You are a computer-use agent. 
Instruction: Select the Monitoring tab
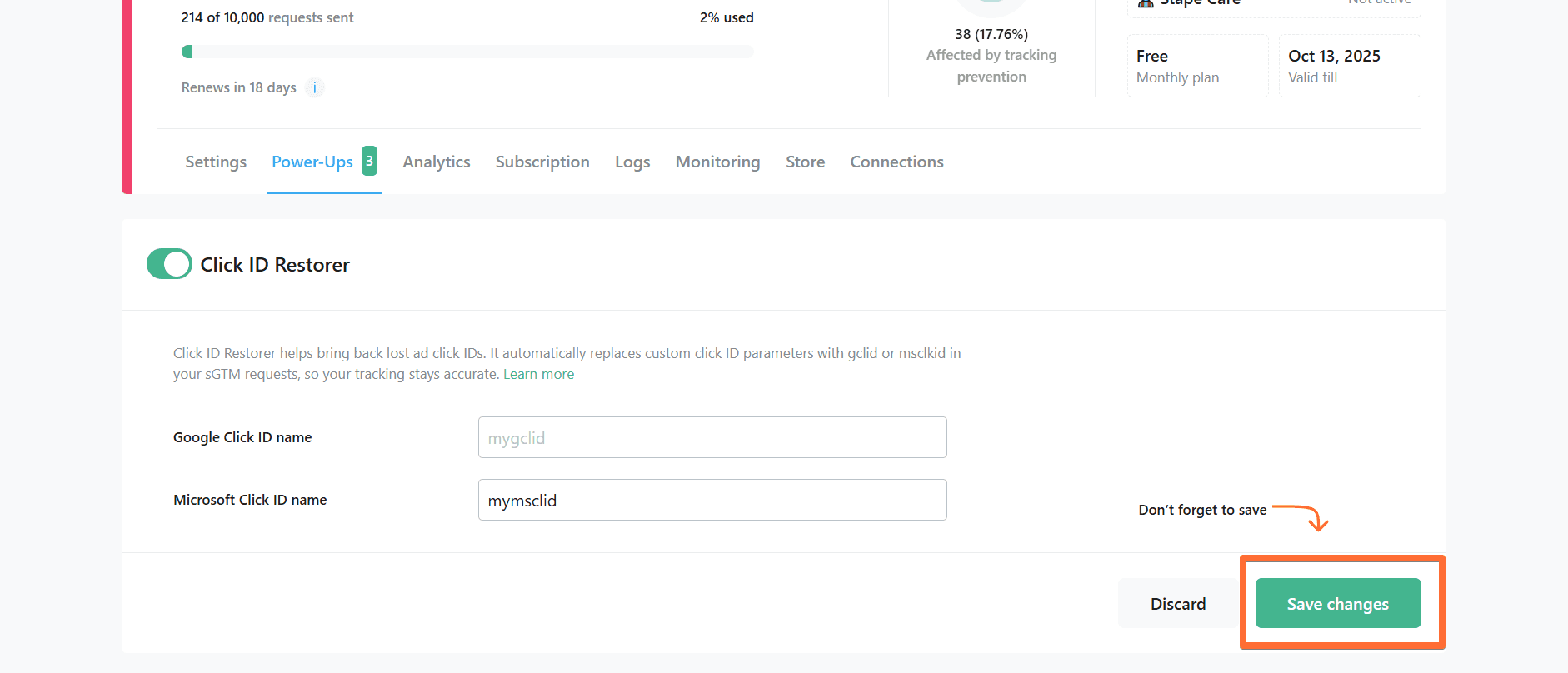[717, 162]
